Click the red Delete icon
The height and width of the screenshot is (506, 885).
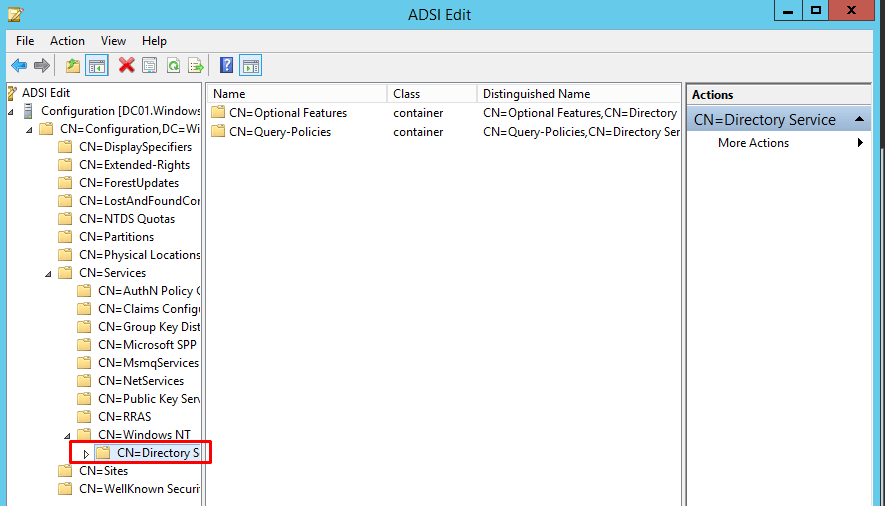pyautogui.click(x=126, y=65)
